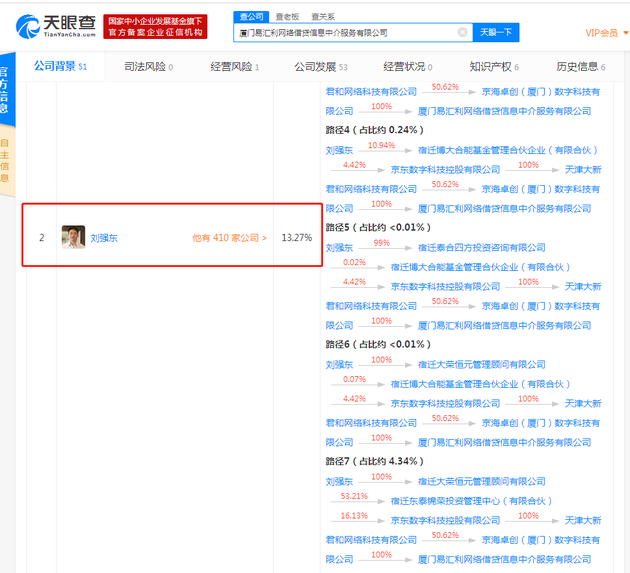This screenshot has width=630, height=573.
Task: Clear the search box with the X icon
Action: [x=462, y=33]
